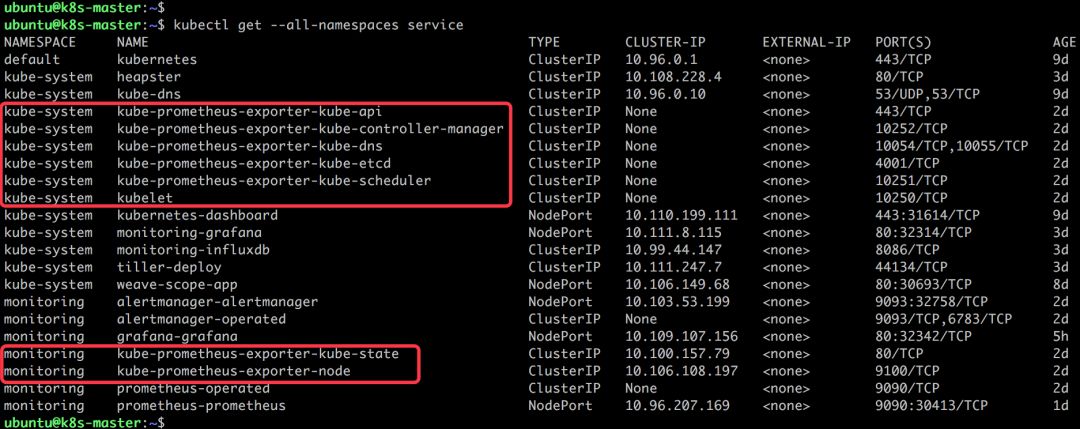Viewport: 1080px width, 429px height.
Task: Select the heapster service name
Action: [149, 76]
